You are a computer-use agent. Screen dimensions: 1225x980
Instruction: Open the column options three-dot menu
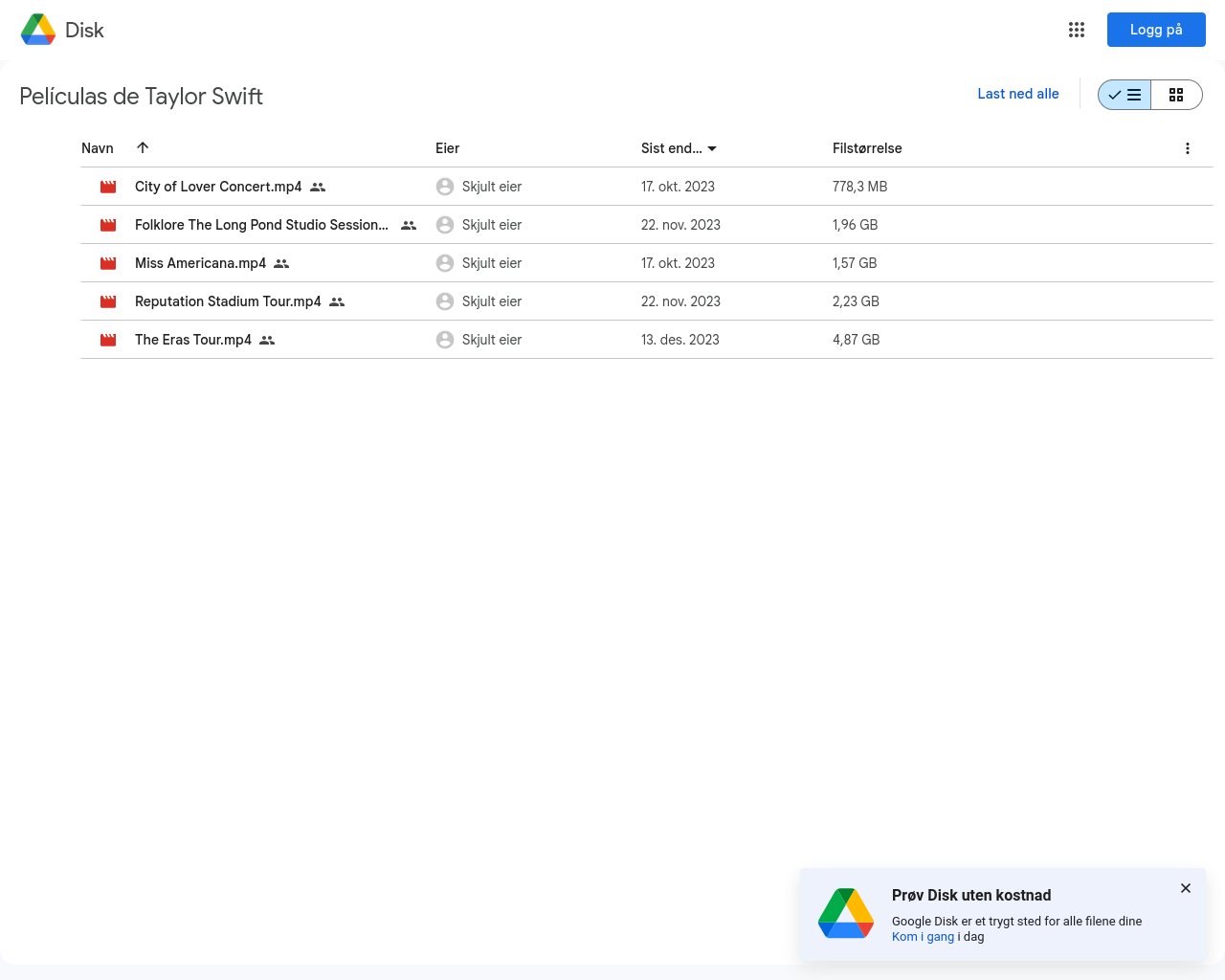[x=1188, y=148]
